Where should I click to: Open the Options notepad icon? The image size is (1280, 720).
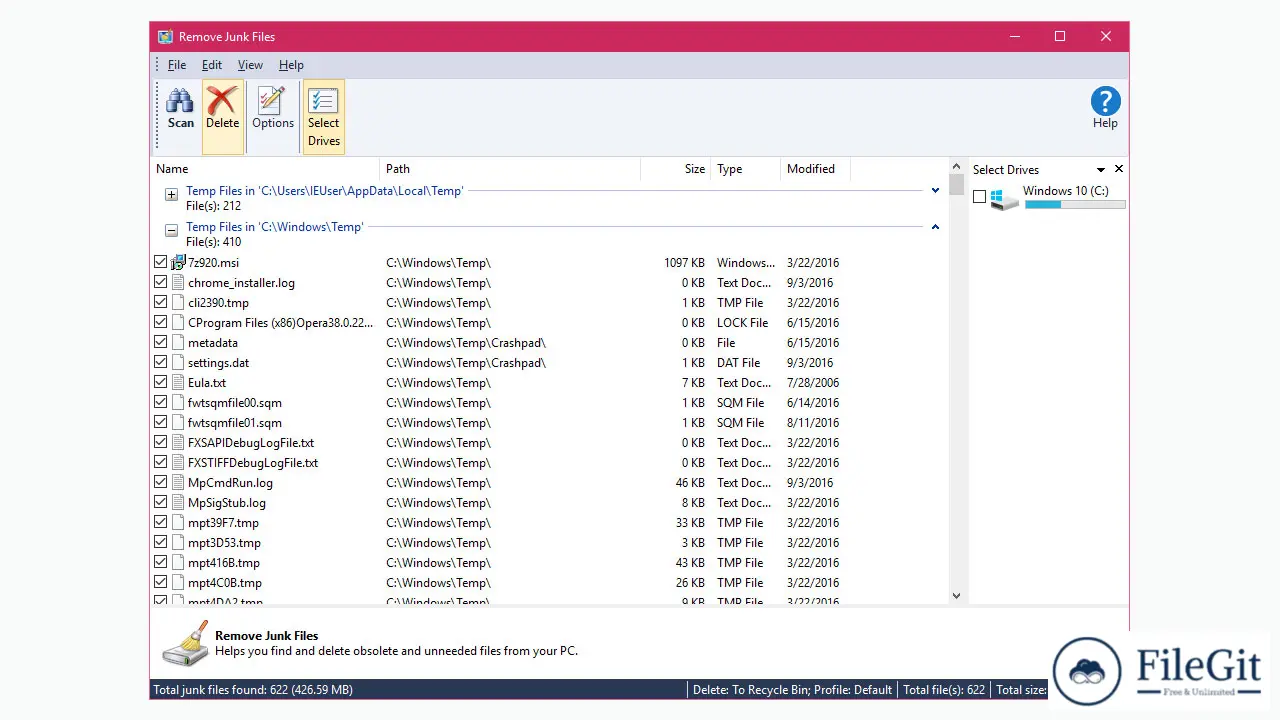(272, 101)
